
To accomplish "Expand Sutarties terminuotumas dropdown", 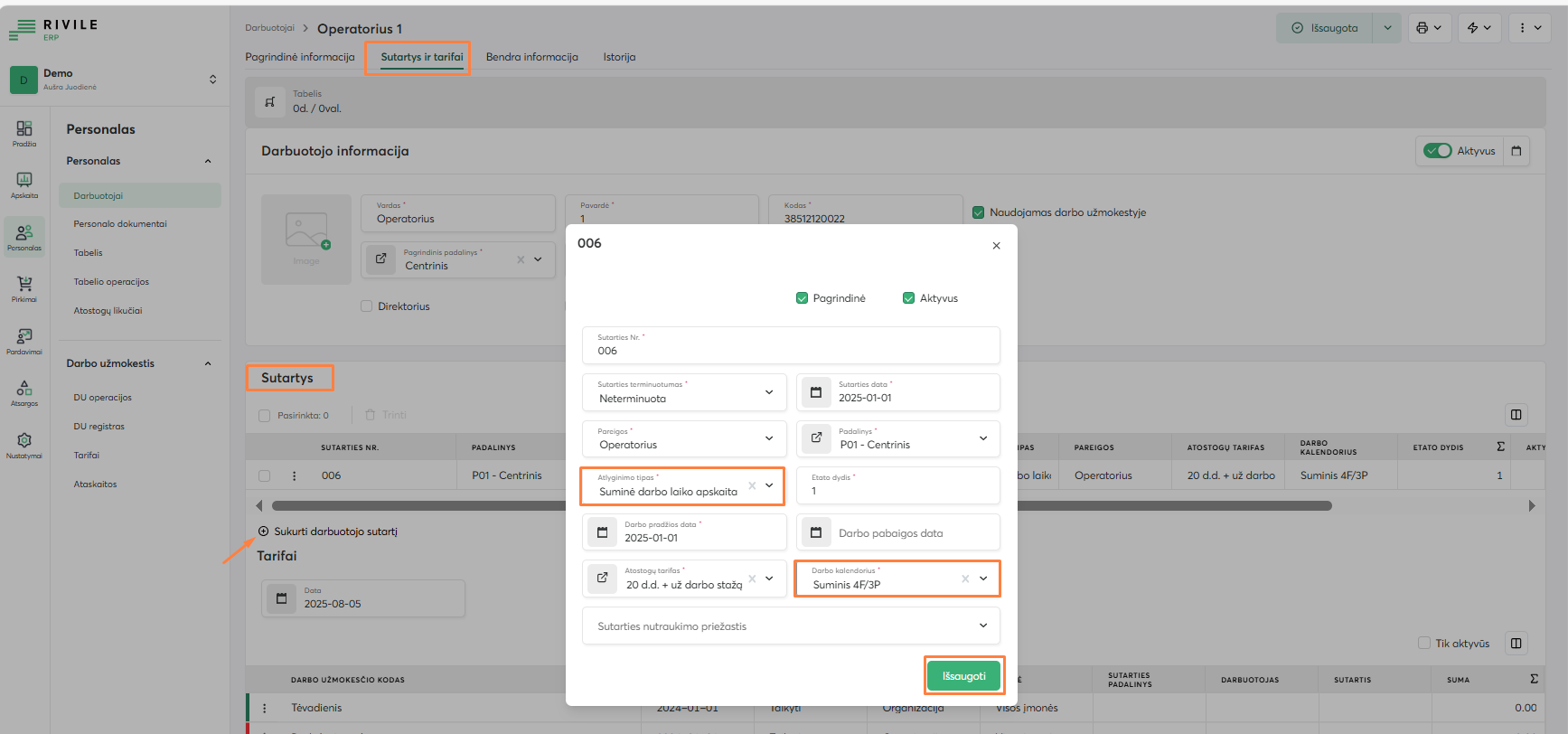I will pos(769,392).
